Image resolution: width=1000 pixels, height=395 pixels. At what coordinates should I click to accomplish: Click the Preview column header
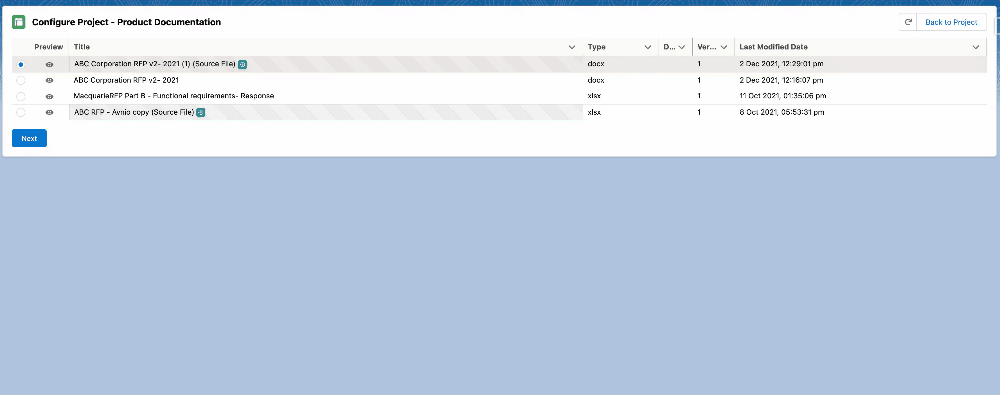point(48,47)
